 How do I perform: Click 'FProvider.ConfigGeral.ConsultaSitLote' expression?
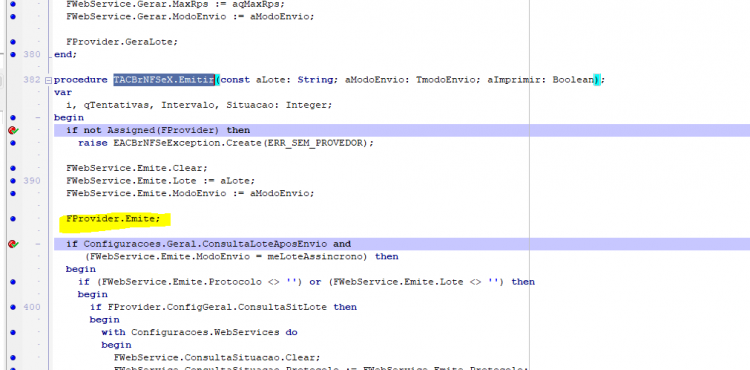click(x=217, y=307)
